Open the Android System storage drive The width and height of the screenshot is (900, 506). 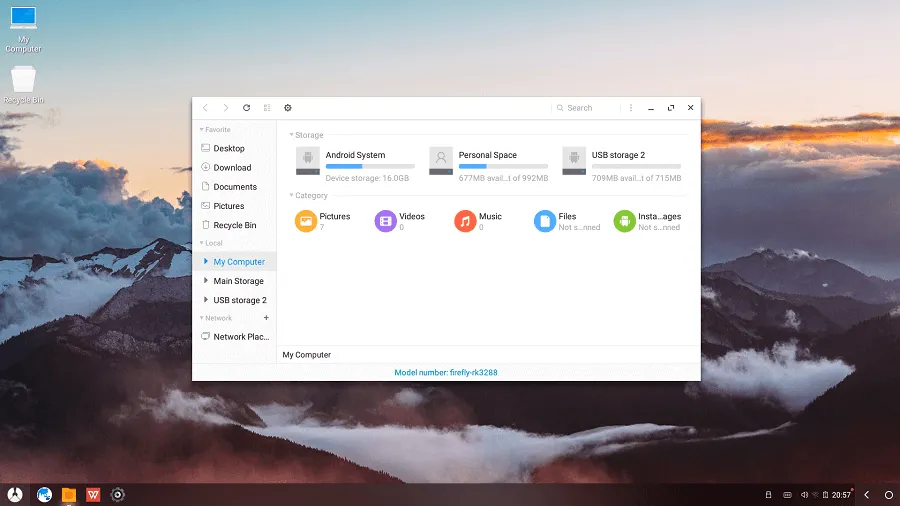pyautogui.click(x=308, y=160)
